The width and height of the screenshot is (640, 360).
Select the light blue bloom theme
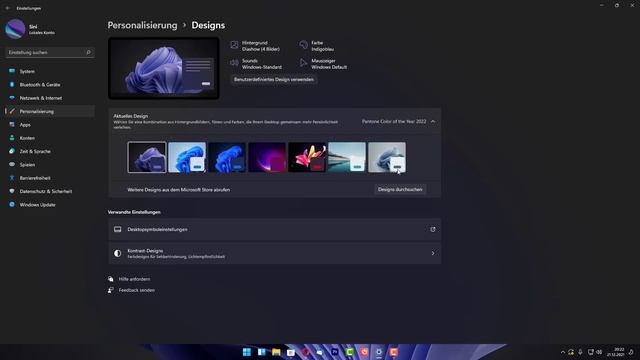(x=187, y=157)
